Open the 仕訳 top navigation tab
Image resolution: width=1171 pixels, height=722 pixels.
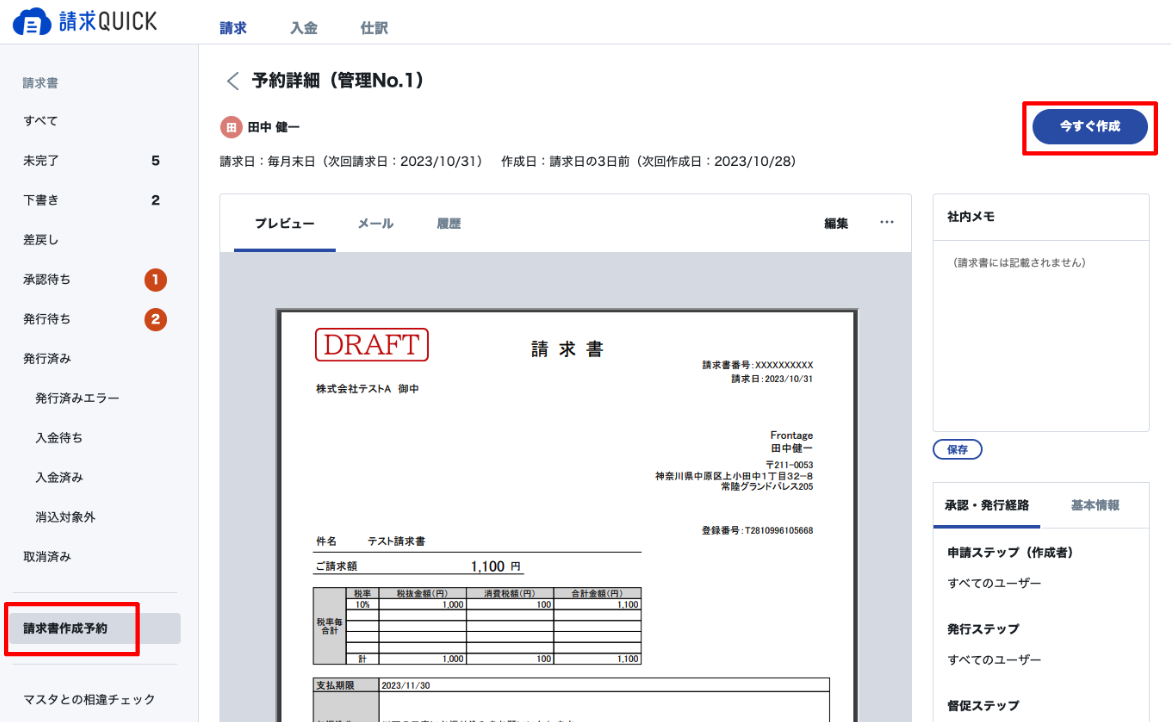pyautogui.click(x=373, y=28)
